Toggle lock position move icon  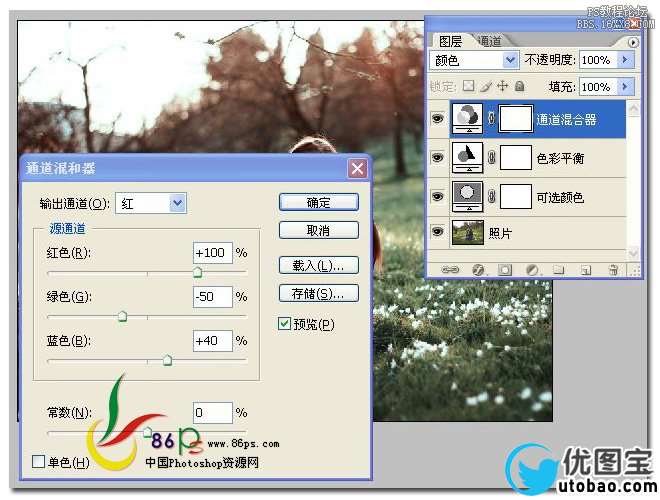point(503,86)
